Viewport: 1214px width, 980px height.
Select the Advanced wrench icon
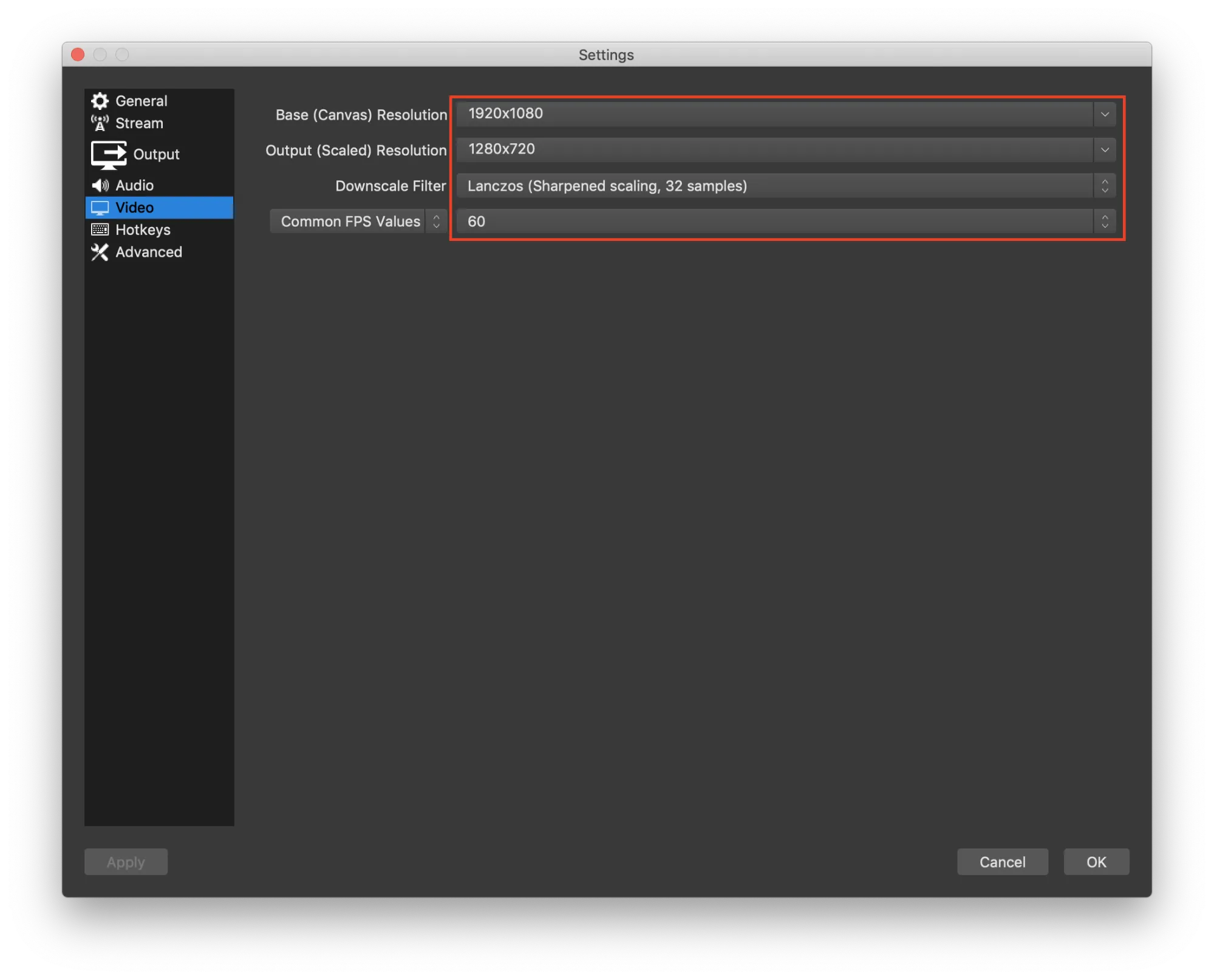[x=100, y=252]
